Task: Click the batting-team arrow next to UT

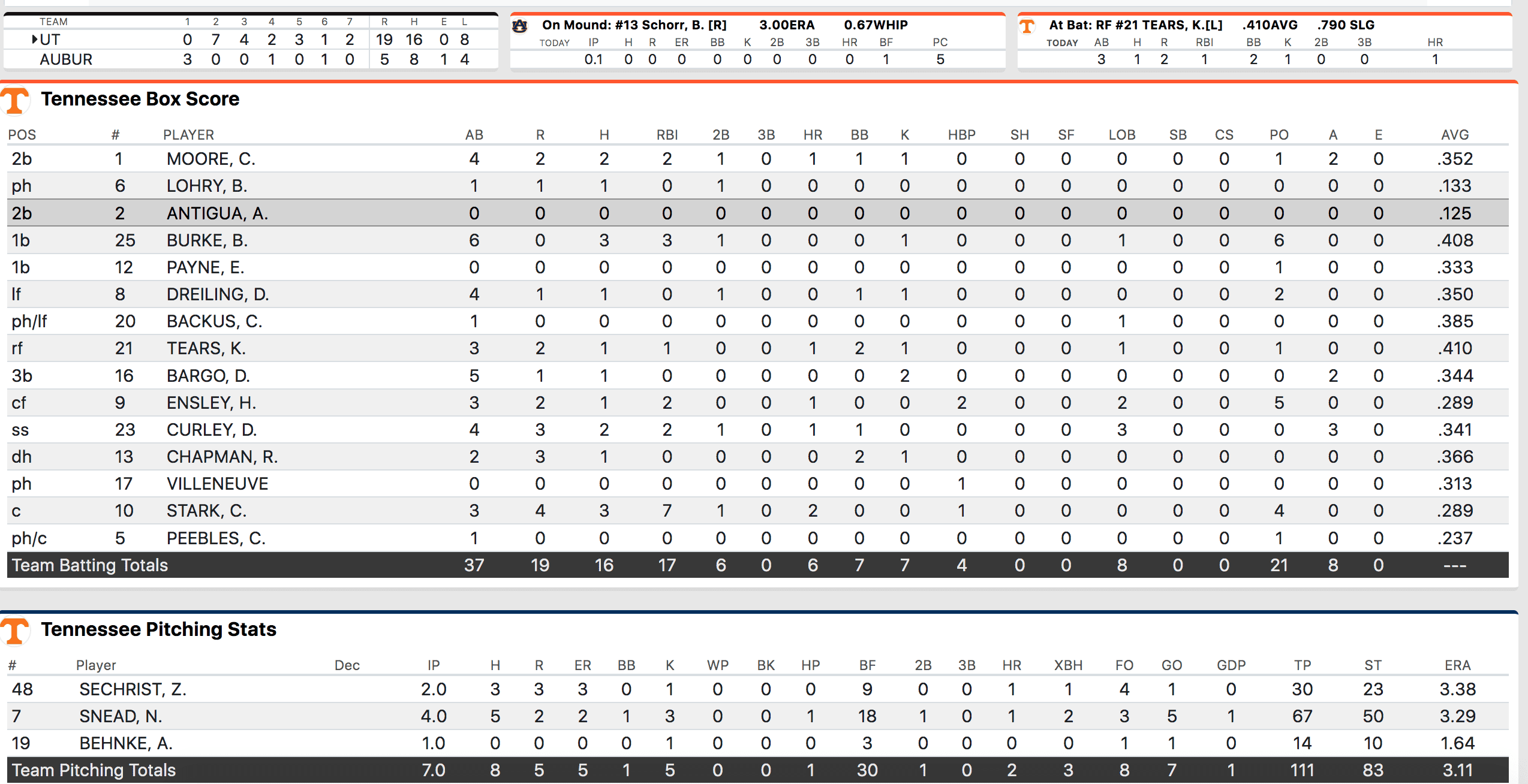Action: click(35, 40)
